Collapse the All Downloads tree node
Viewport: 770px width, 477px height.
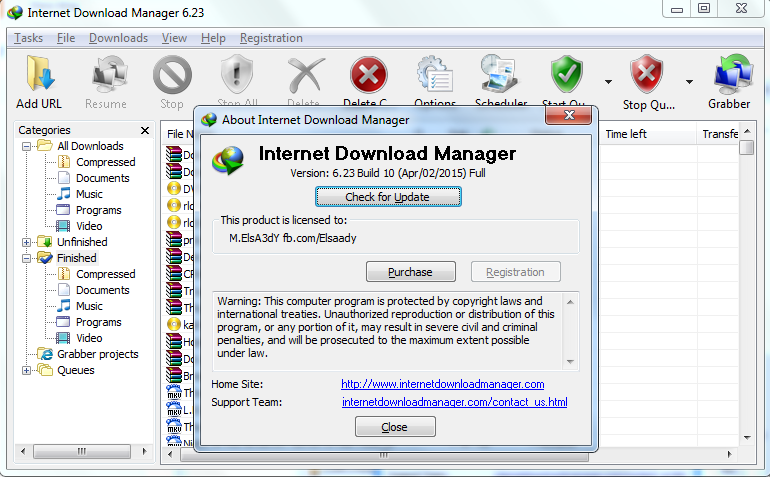tap(27, 146)
